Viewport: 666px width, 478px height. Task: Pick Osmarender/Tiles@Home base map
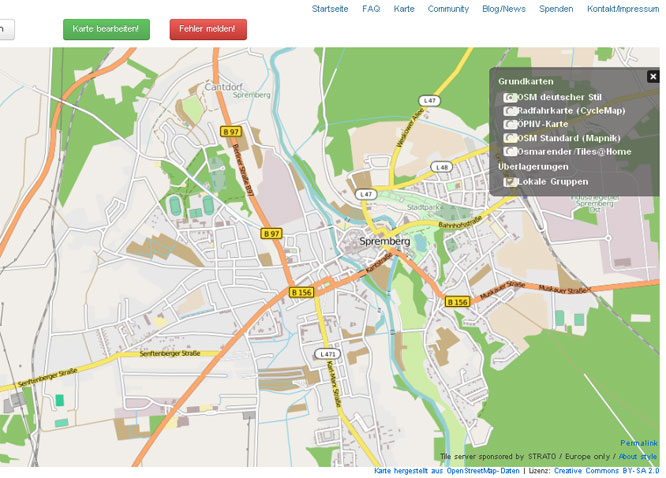point(511,152)
